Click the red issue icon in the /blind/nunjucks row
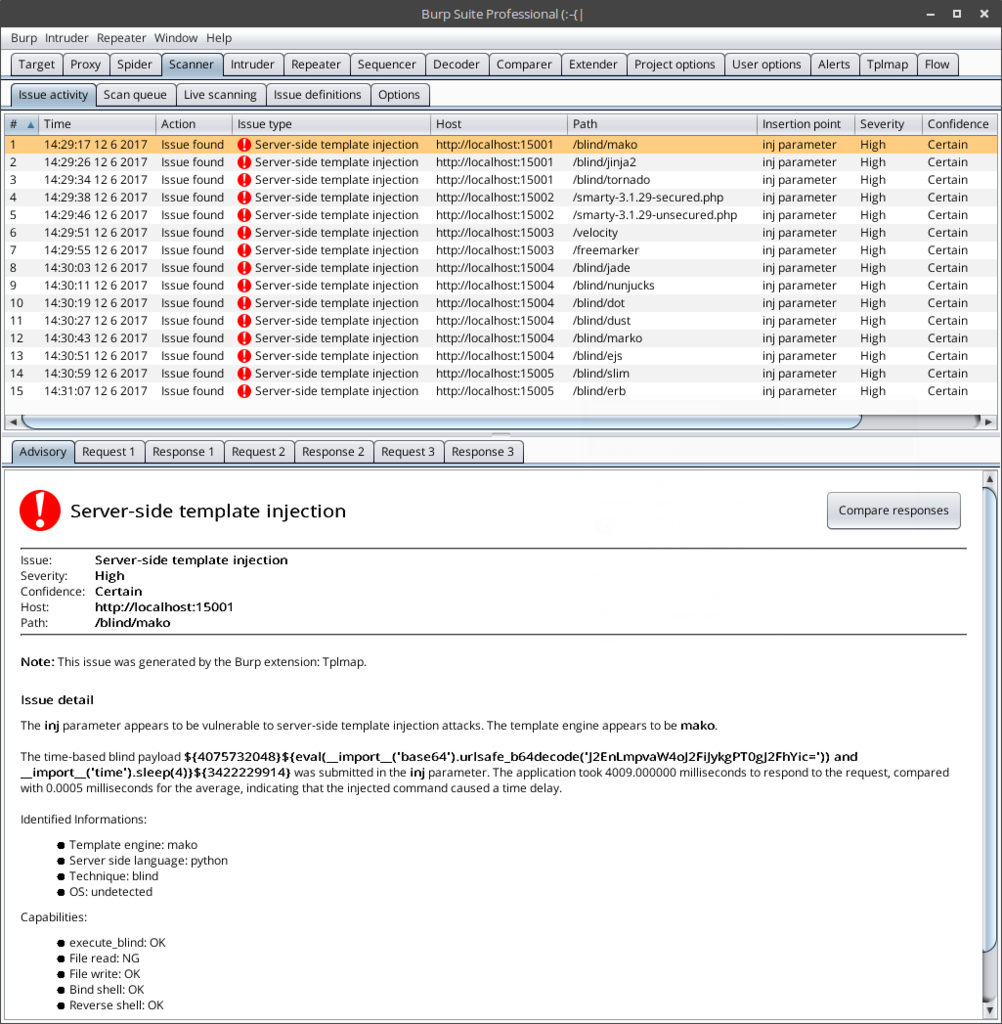Screen dimensions: 1002x1024 (x=244, y=285)
